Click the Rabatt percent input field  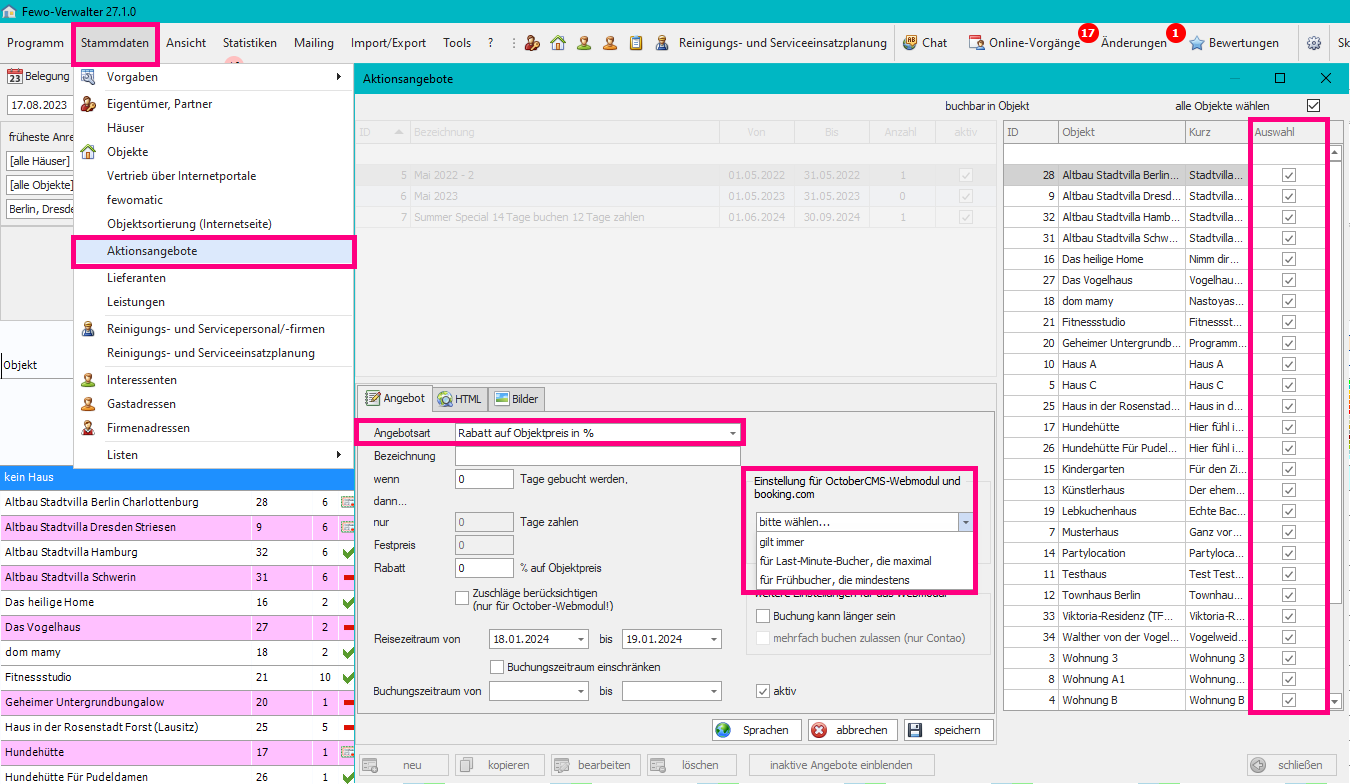tap(484, 567)
